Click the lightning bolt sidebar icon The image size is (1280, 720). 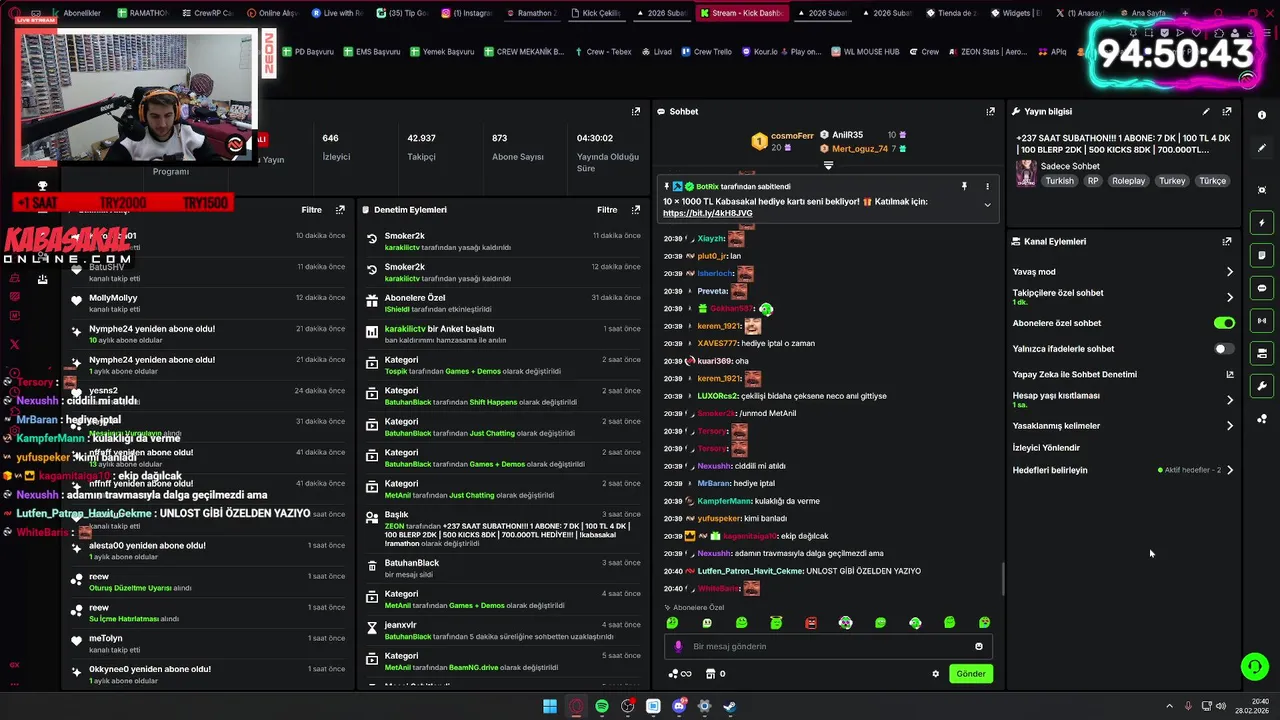(x=1262, y=222)
